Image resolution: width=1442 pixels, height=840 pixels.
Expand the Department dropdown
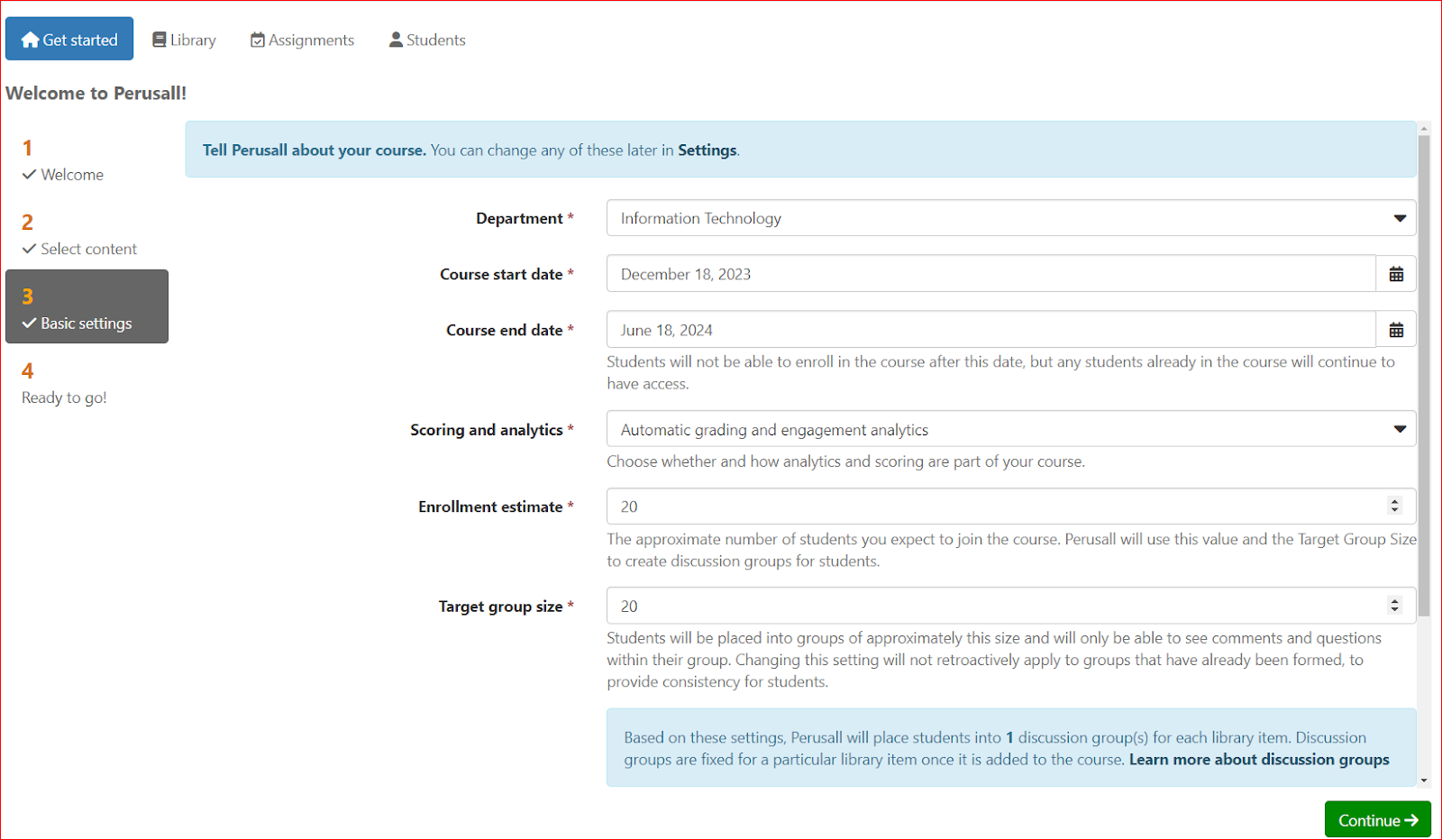[1011, 218]
